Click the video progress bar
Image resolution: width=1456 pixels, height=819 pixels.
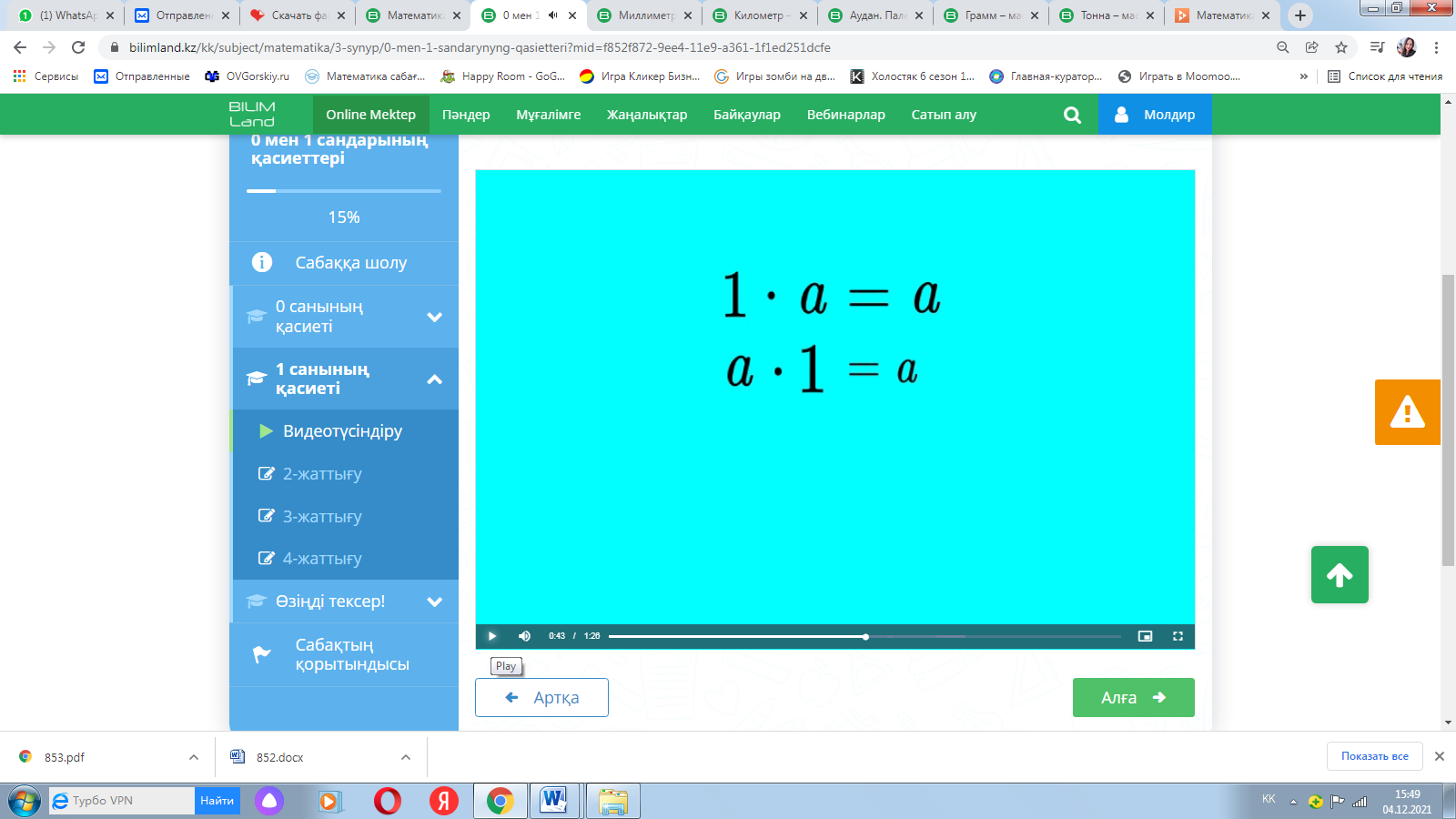pos(864,636)
